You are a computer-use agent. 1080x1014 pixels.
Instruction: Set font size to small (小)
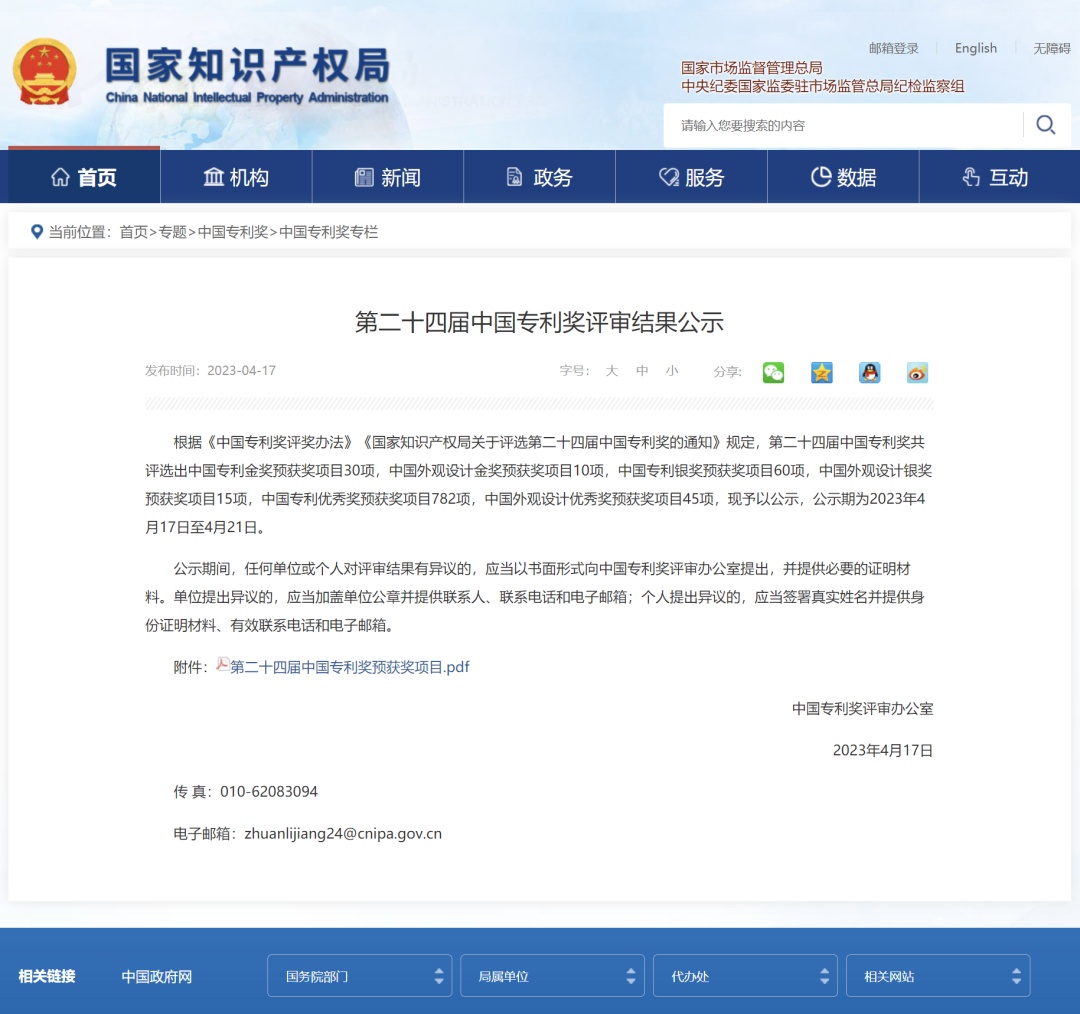(x=672, y=371)
